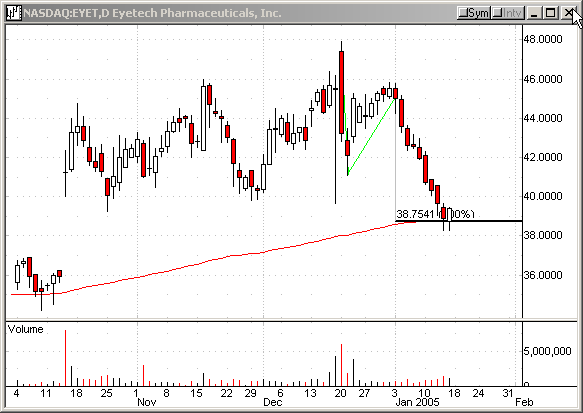
Task: Minimize the EYET chart window
Action: [x=535, y=13]
